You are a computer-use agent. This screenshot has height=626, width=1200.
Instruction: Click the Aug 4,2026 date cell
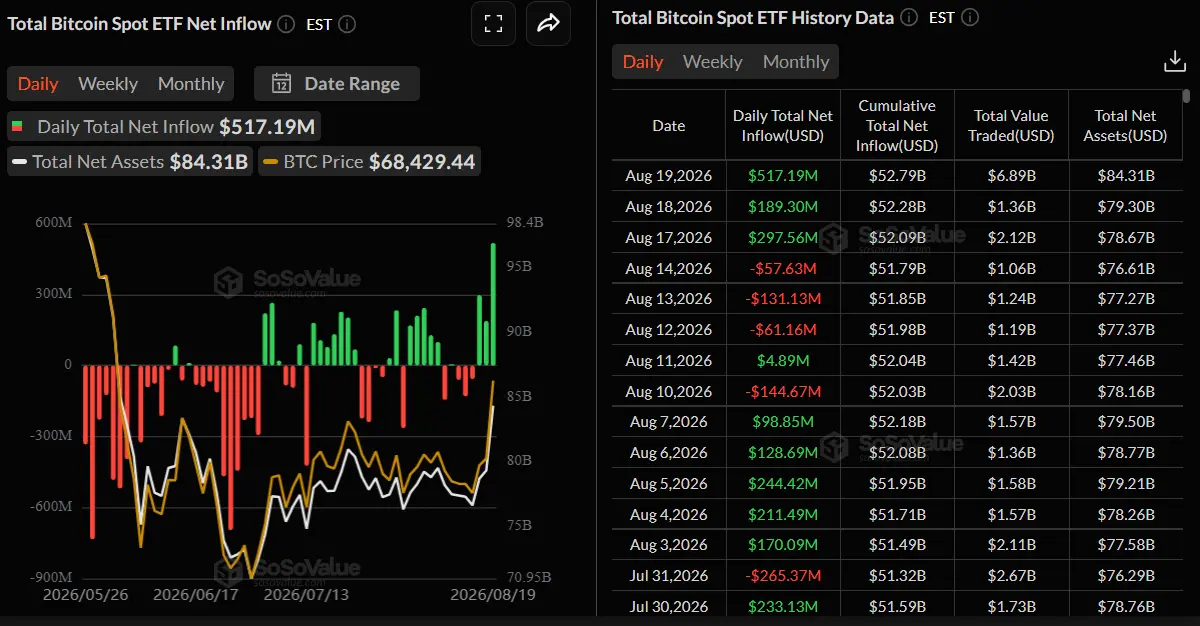click(669, 514)
